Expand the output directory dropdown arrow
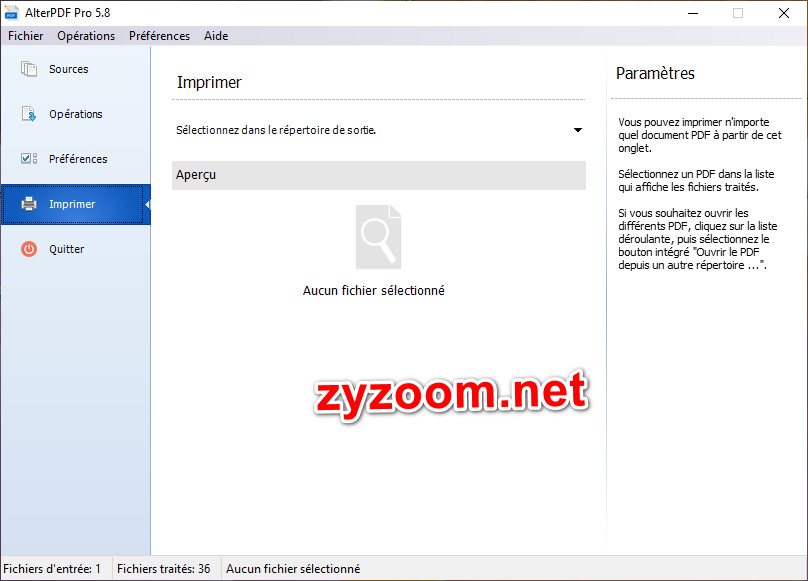This screenshot has width=808, height=581. pyautogui.click(x=578, y=130)
